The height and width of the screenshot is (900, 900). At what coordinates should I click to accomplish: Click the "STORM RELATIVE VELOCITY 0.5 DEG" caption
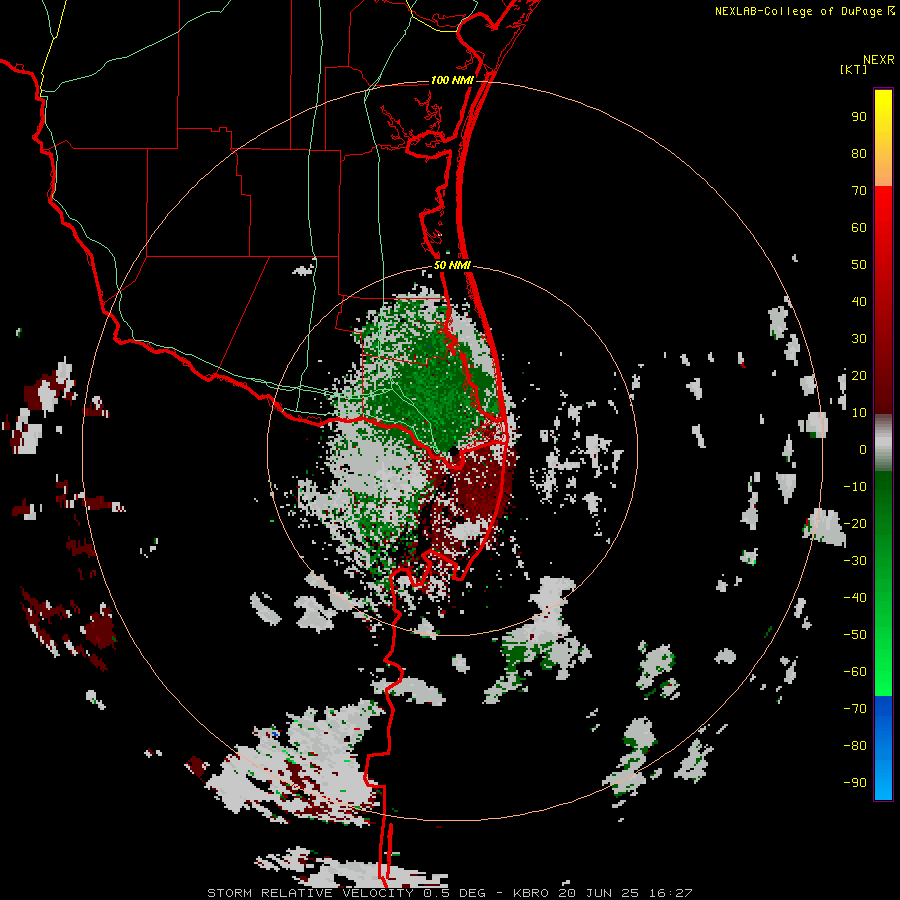click(346, 893)
